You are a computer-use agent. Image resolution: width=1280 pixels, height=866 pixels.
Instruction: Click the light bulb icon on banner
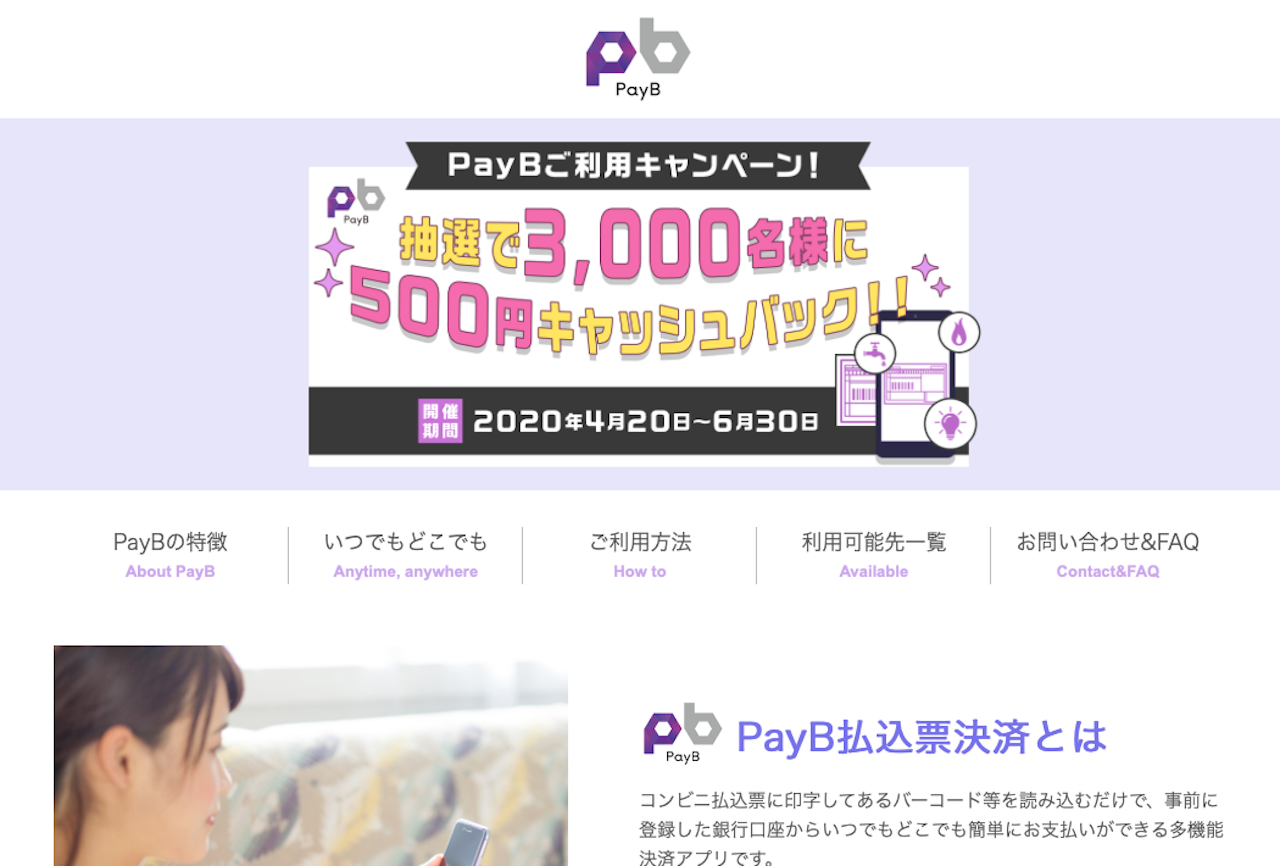click(x=949, y=423)
